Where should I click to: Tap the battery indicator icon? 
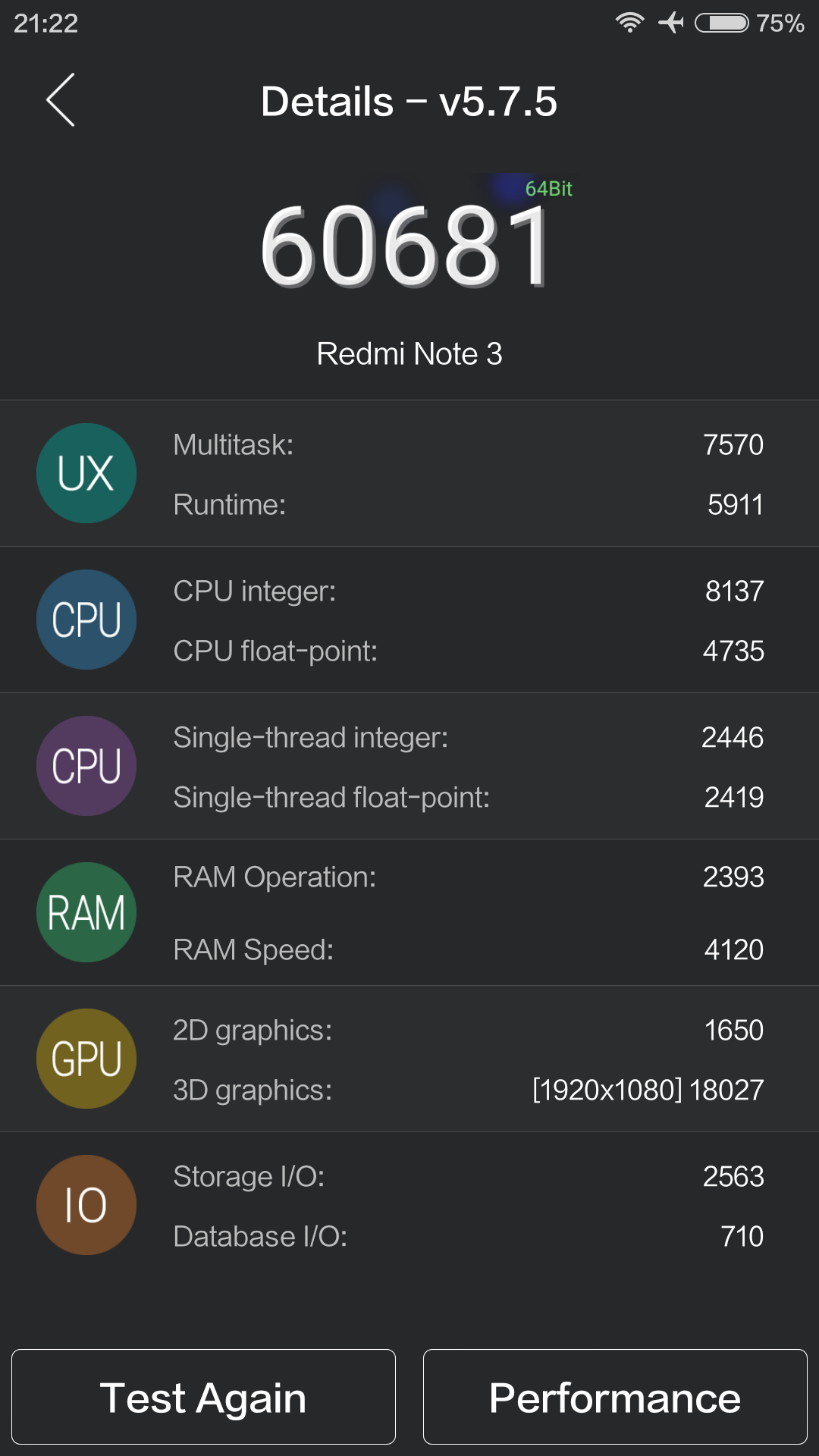[x=722, y=23]
